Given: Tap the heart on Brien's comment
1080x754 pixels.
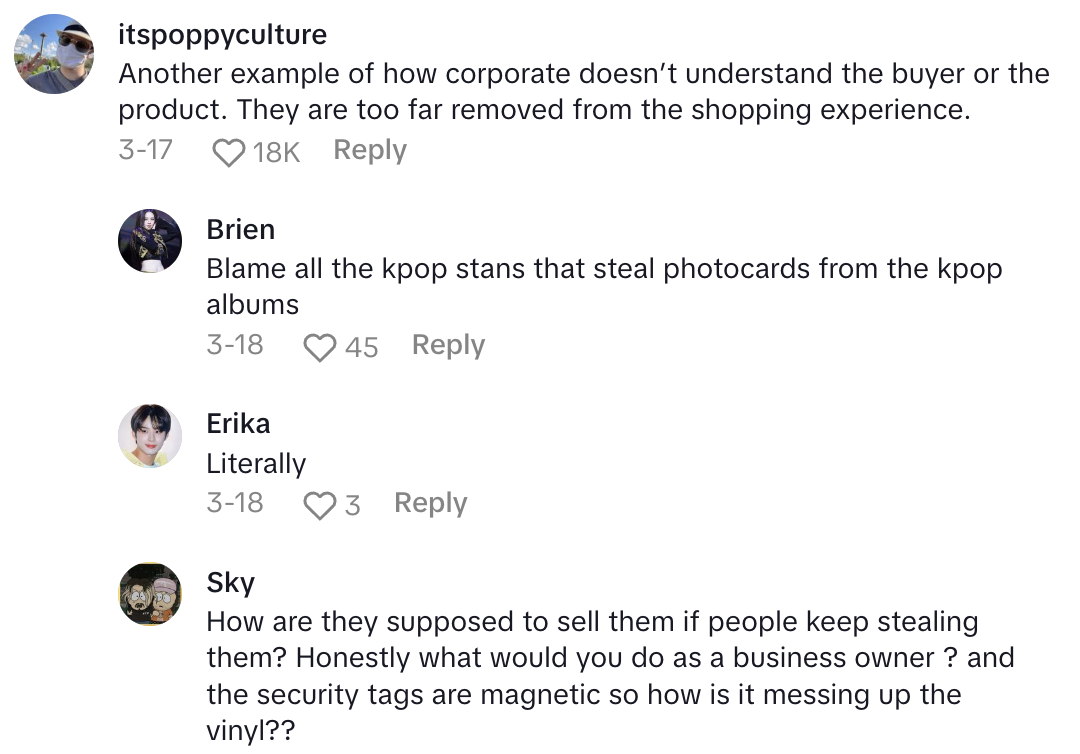Looking at the screenshot, I should [320, 347].
